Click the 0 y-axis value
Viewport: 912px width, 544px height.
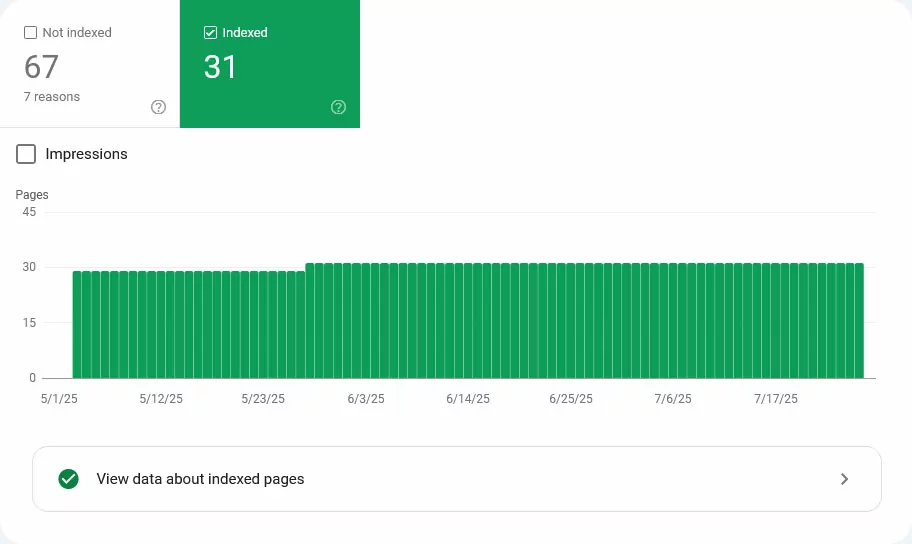[x=33, y=378]
